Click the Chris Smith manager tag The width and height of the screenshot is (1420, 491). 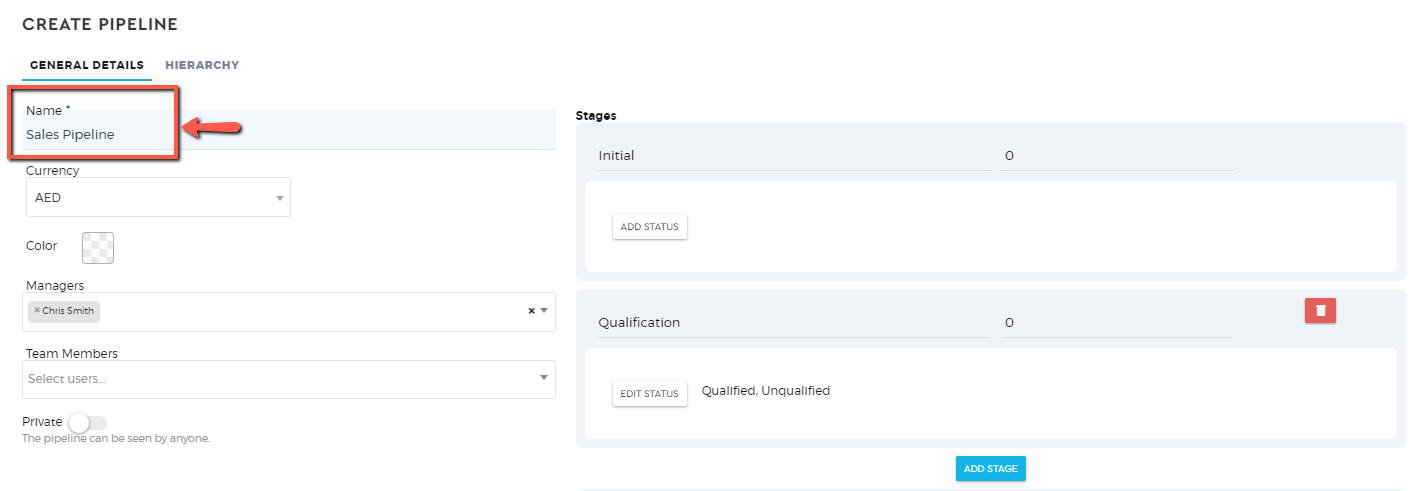[x=68, y=311]
